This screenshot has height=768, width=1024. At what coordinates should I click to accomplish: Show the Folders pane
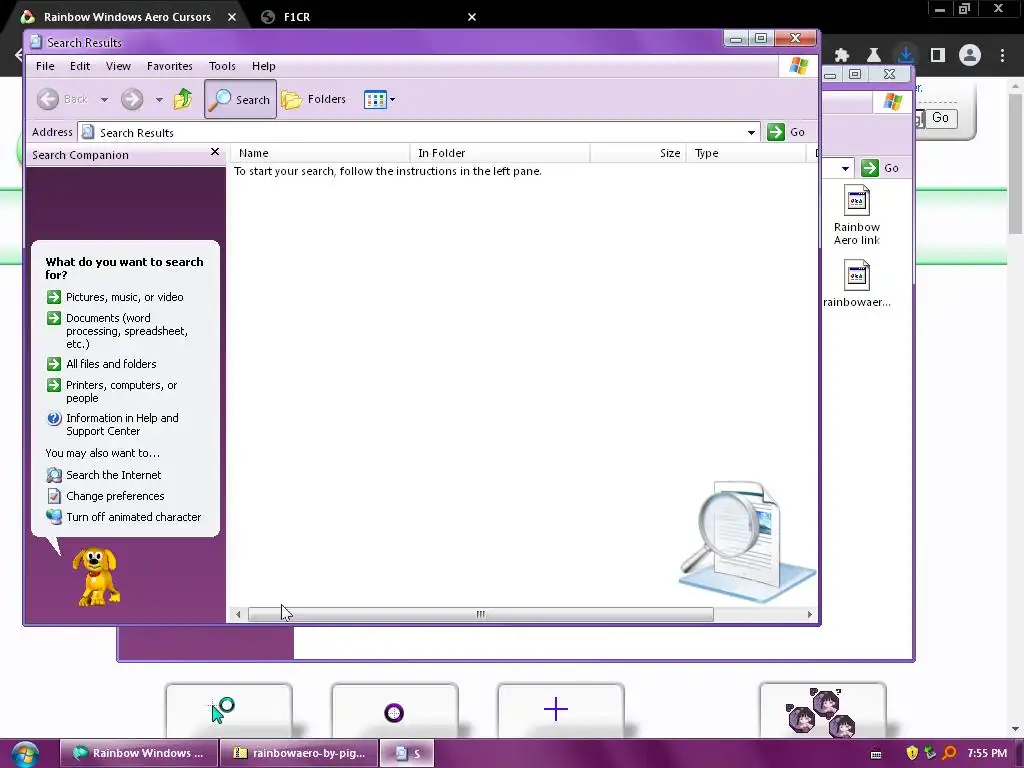pyautogui.click(x=313, y=99)
